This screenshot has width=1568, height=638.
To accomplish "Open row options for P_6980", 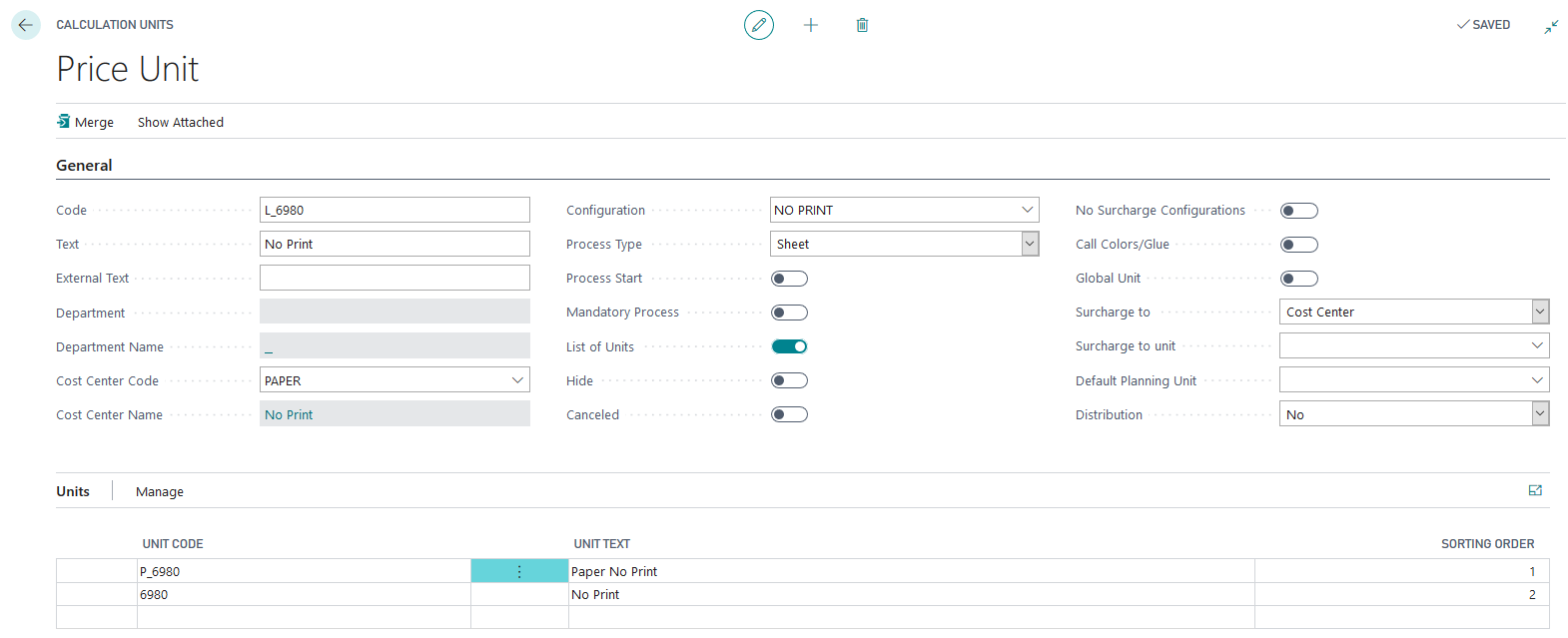I will tap(519, 571).
